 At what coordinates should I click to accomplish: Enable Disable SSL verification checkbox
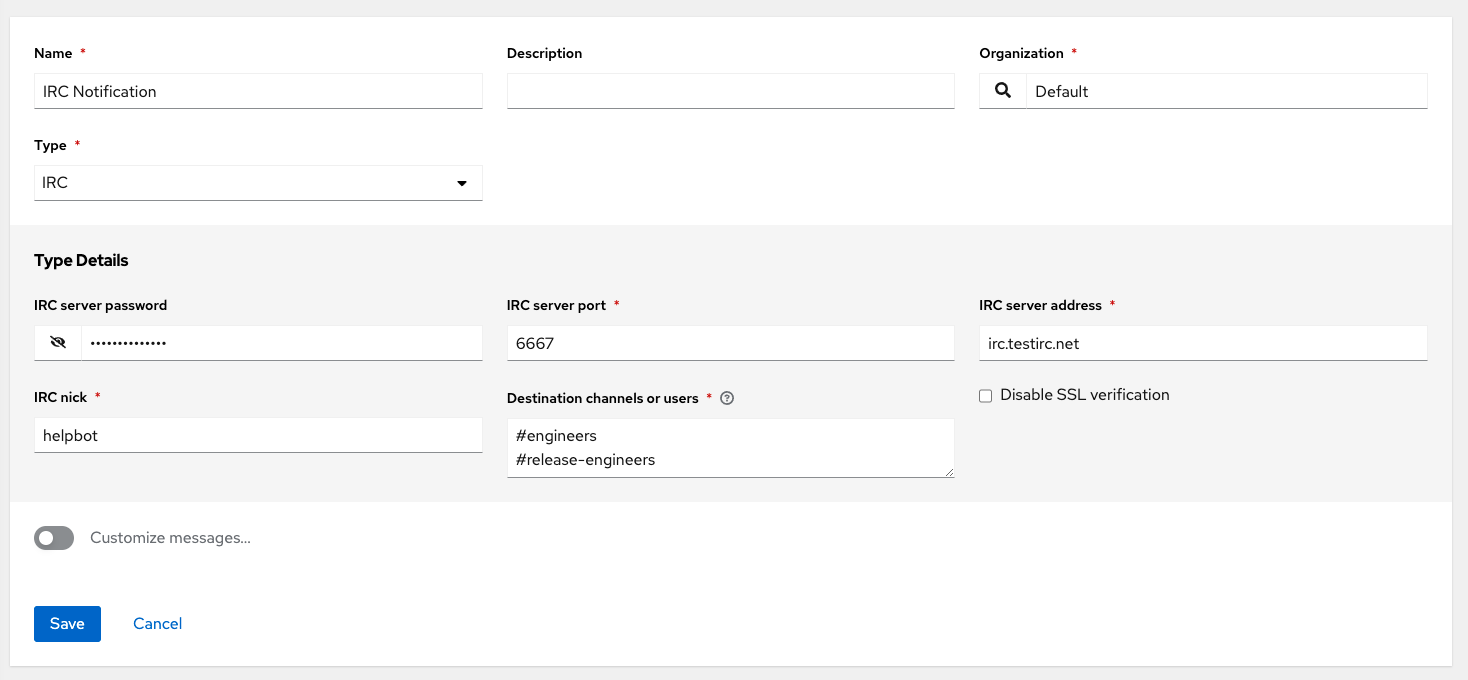985,396
